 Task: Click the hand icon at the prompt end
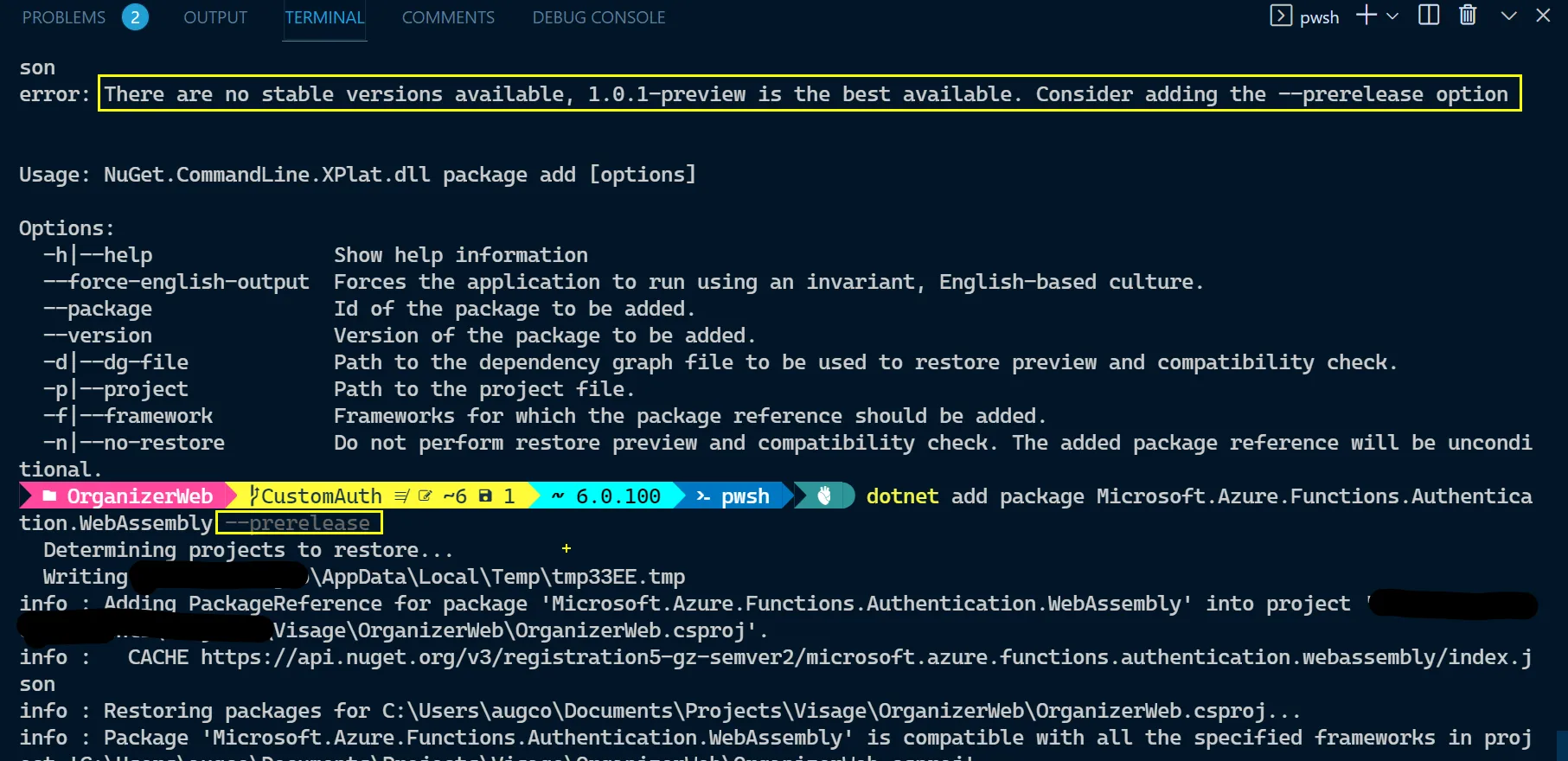pyautogui.click(x=824, y=496)
